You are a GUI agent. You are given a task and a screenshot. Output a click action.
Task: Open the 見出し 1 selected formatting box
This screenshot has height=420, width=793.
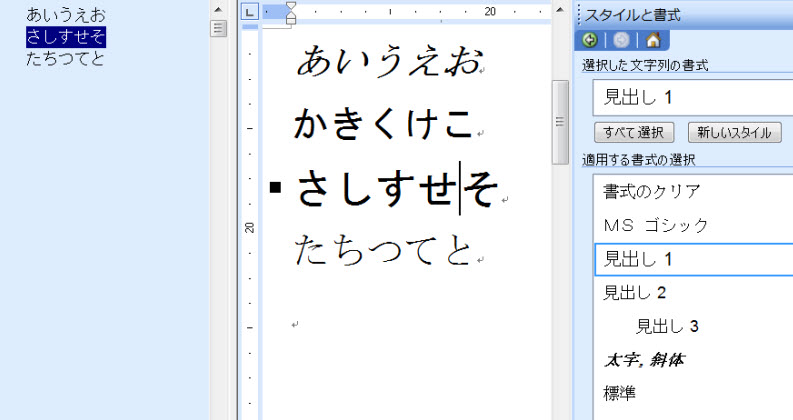(692, 98)
